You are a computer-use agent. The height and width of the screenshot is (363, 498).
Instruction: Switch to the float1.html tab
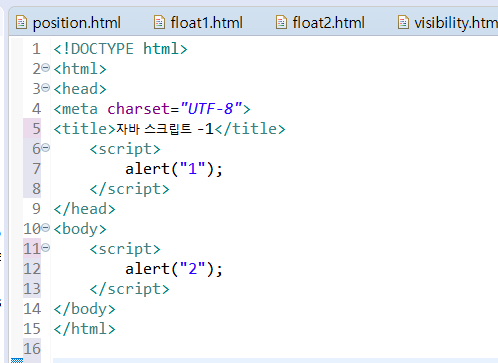coord(199,23)
